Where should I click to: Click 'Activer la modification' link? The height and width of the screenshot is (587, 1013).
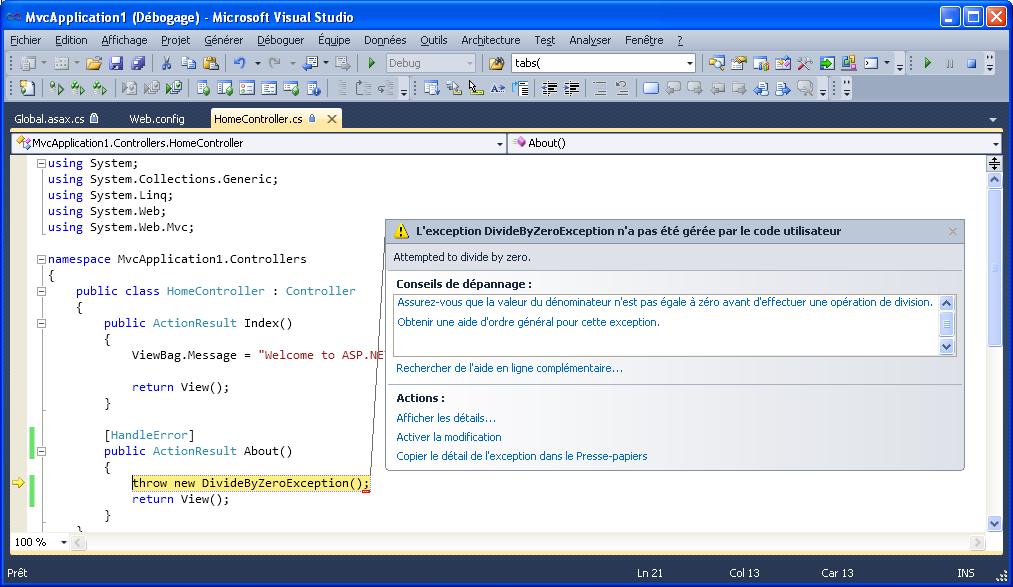(448, 437)
